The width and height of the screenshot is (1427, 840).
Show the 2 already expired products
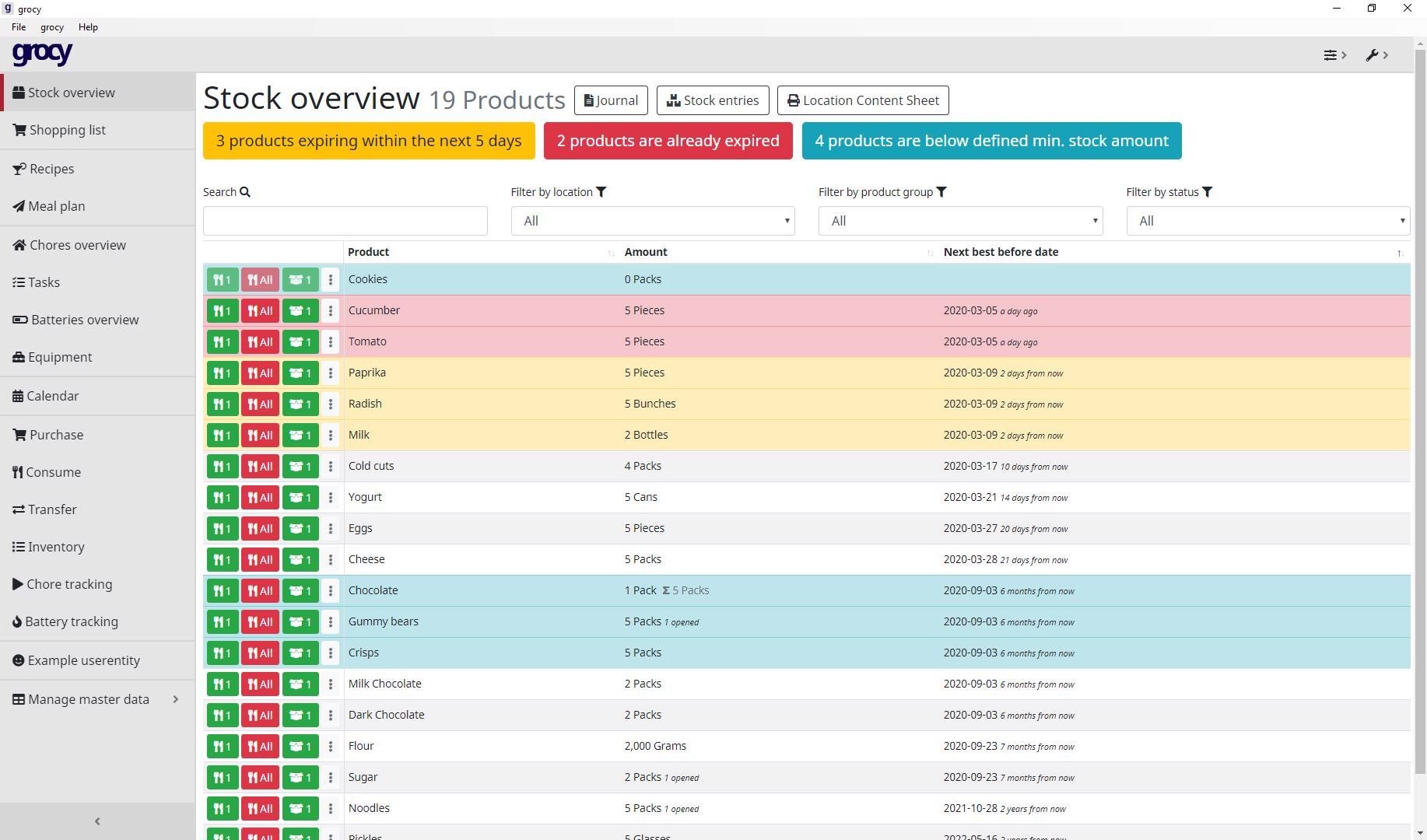tap(667, 141)
